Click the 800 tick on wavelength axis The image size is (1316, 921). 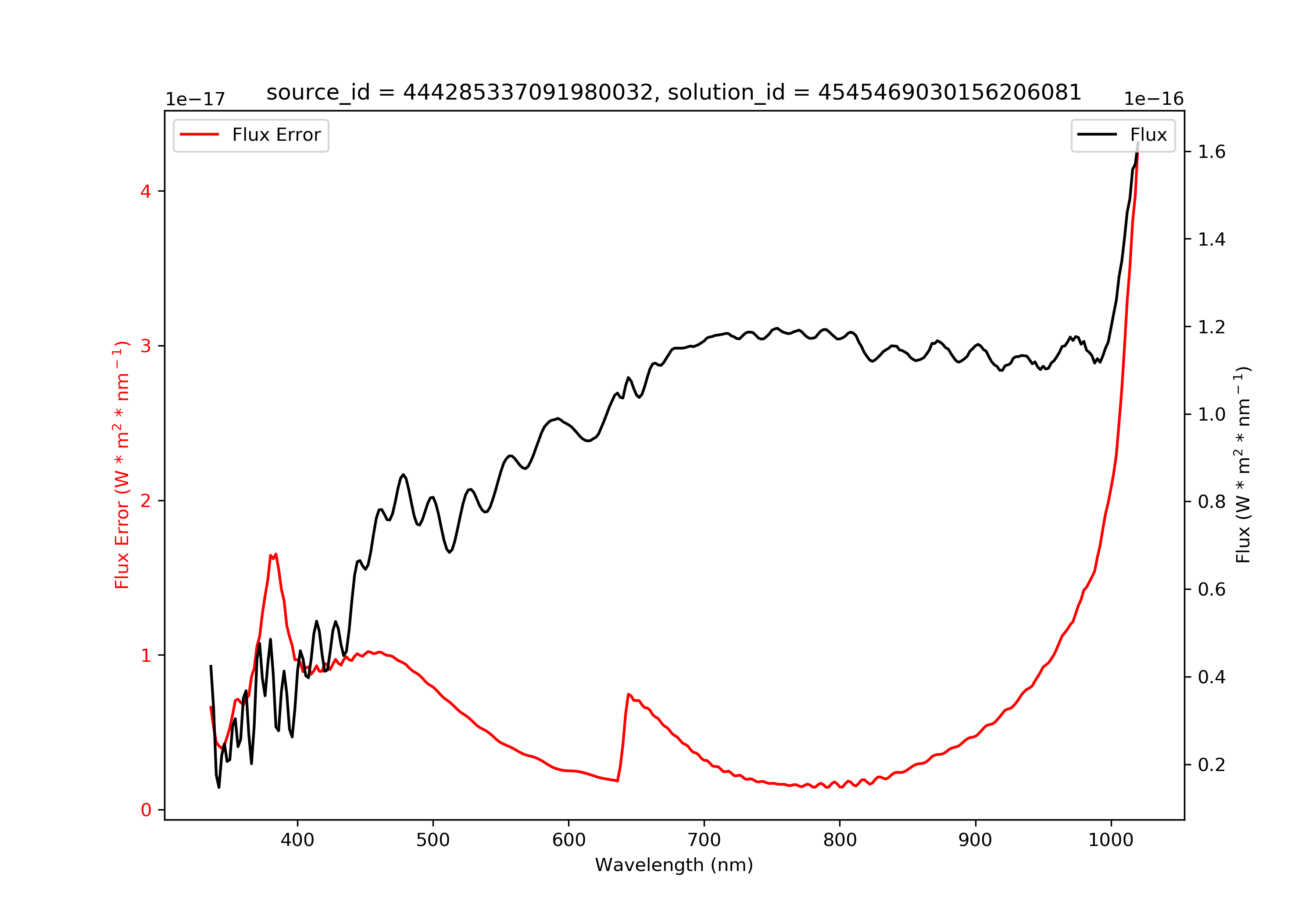tap(840, 840)
